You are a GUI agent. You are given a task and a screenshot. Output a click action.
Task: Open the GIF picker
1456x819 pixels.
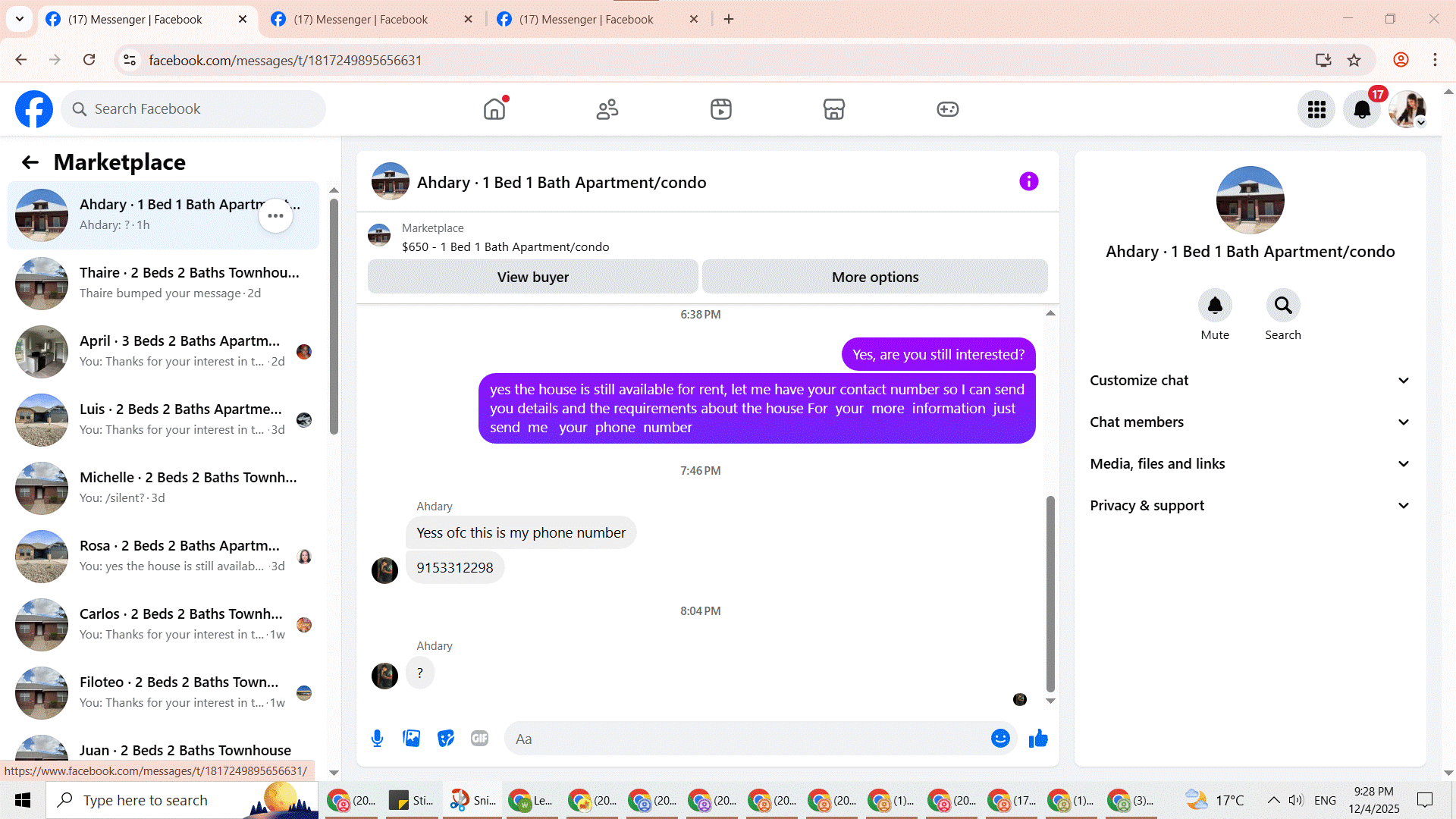(479, 739)
